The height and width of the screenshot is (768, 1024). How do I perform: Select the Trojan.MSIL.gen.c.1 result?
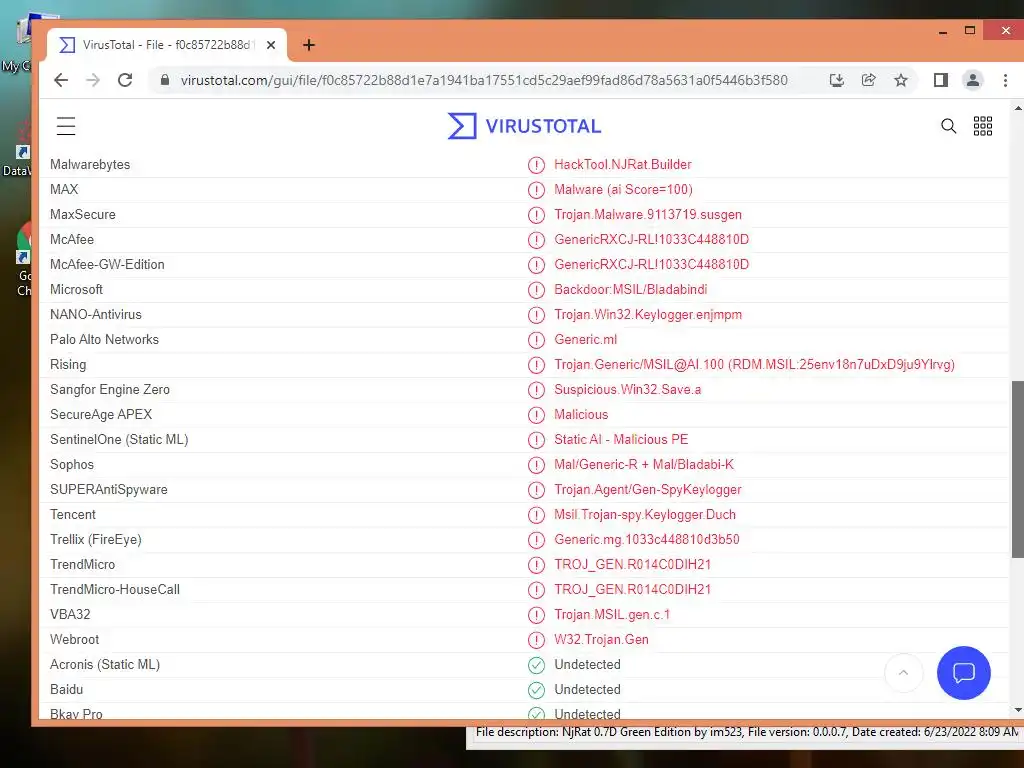pyautogui.click(x=612, y=615)
